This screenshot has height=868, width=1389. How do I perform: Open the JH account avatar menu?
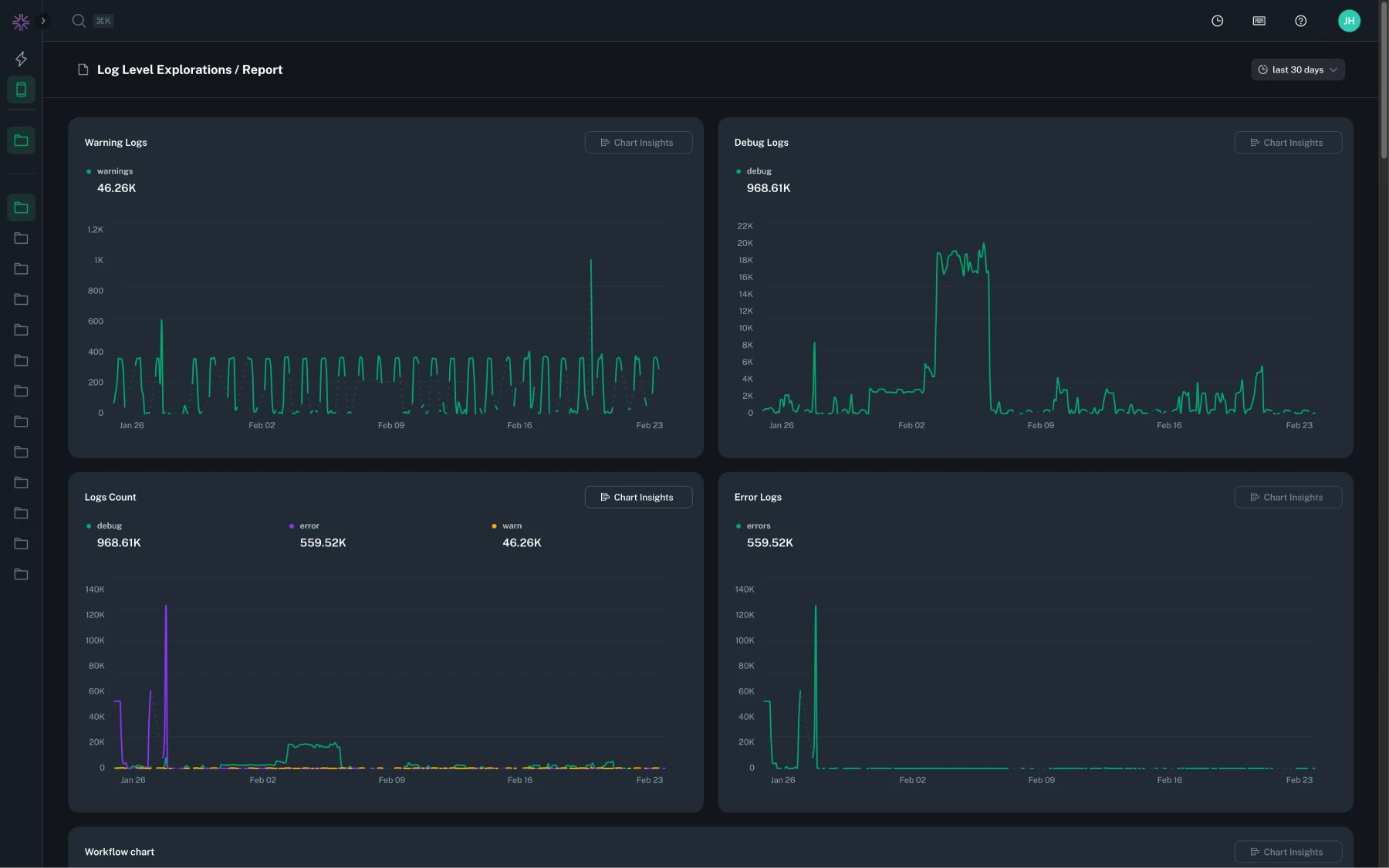coord(1350,20)
